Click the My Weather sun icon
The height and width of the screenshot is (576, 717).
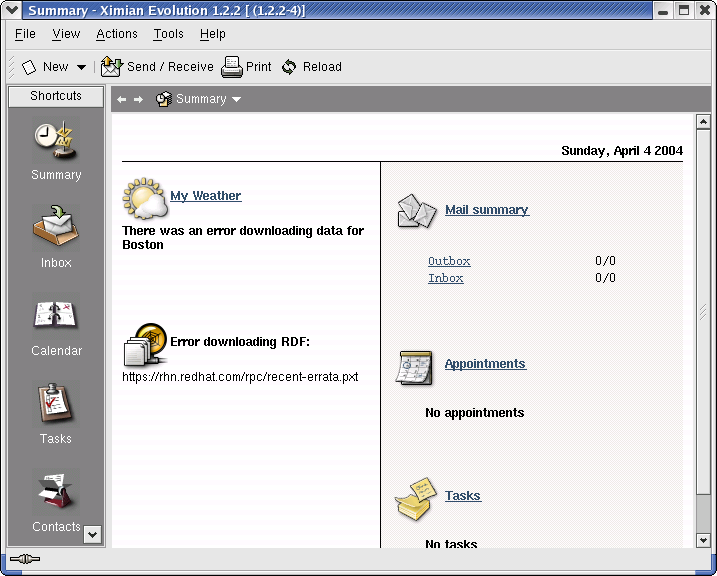click(145, 198)
